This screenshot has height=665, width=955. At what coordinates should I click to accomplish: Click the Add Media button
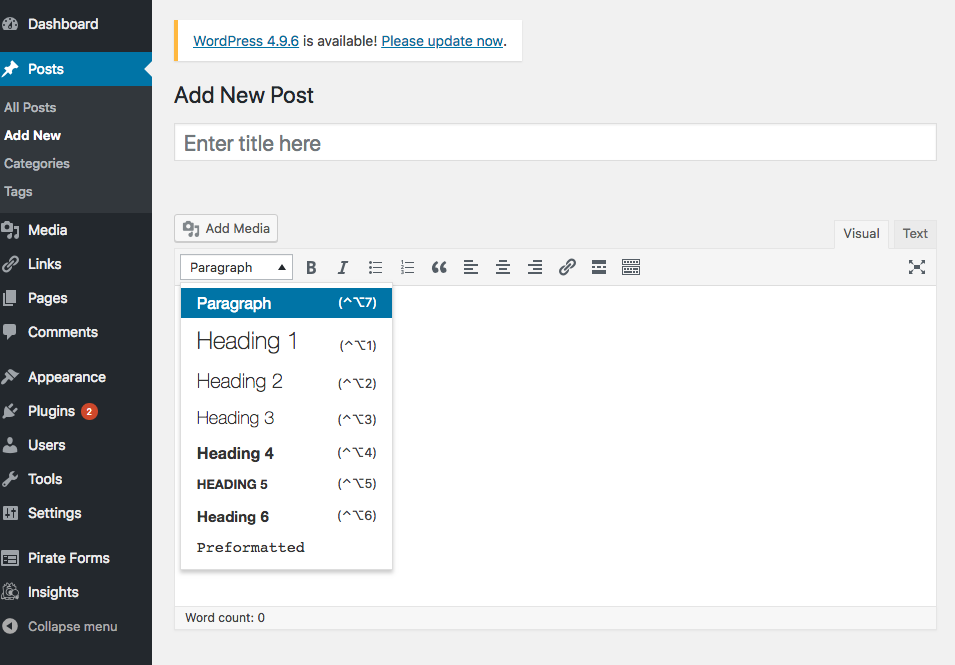(x=226, y=228)
